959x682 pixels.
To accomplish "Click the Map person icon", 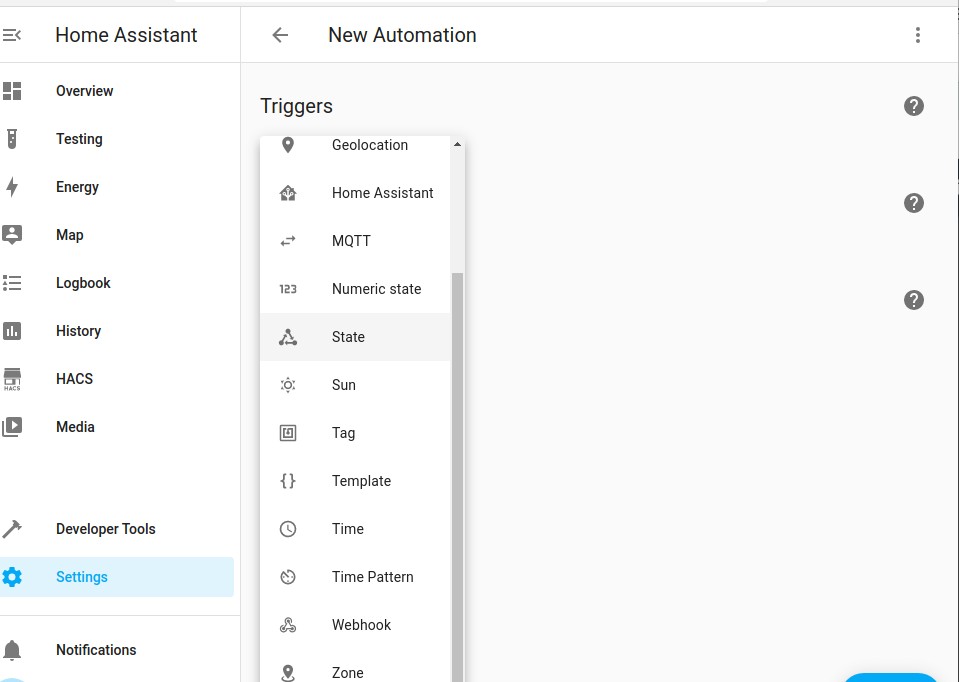I will click(x=12, y=235).
